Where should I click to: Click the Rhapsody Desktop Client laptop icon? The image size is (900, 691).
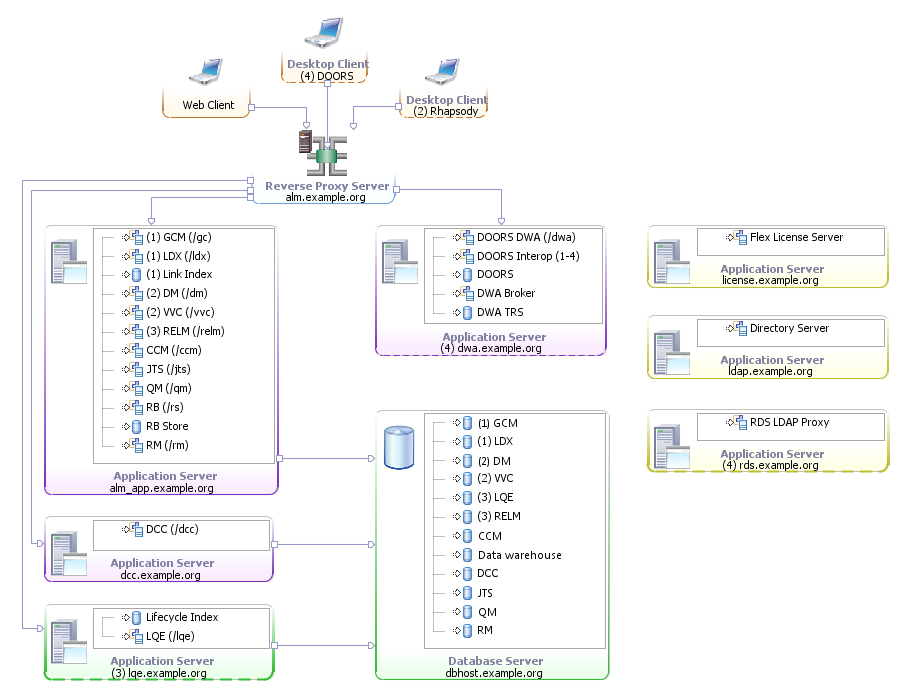pyautogui.click(x=443, y=72)
